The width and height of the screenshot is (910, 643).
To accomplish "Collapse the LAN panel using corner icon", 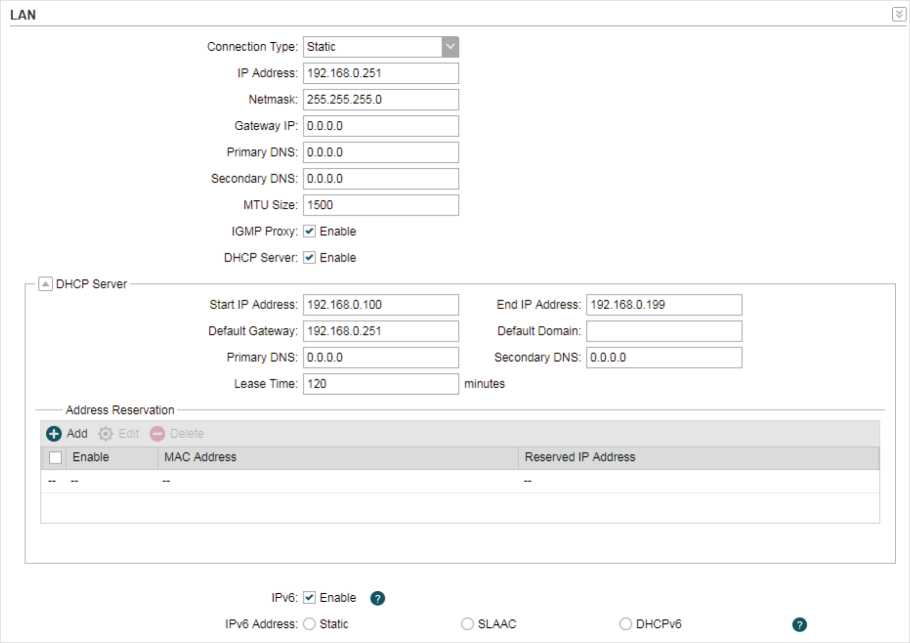I will pos(898,14).
